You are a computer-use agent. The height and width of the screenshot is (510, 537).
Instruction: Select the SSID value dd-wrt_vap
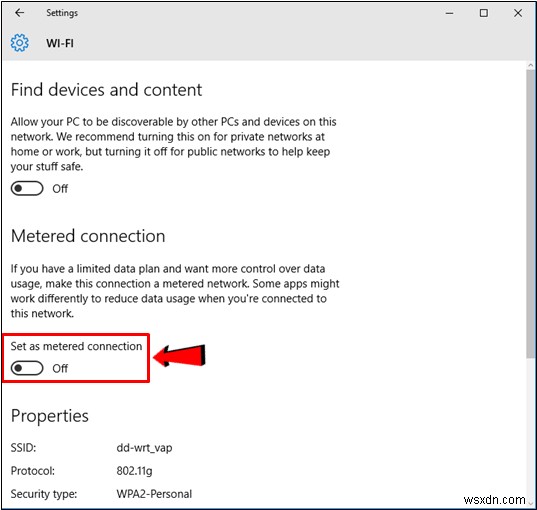144,448
